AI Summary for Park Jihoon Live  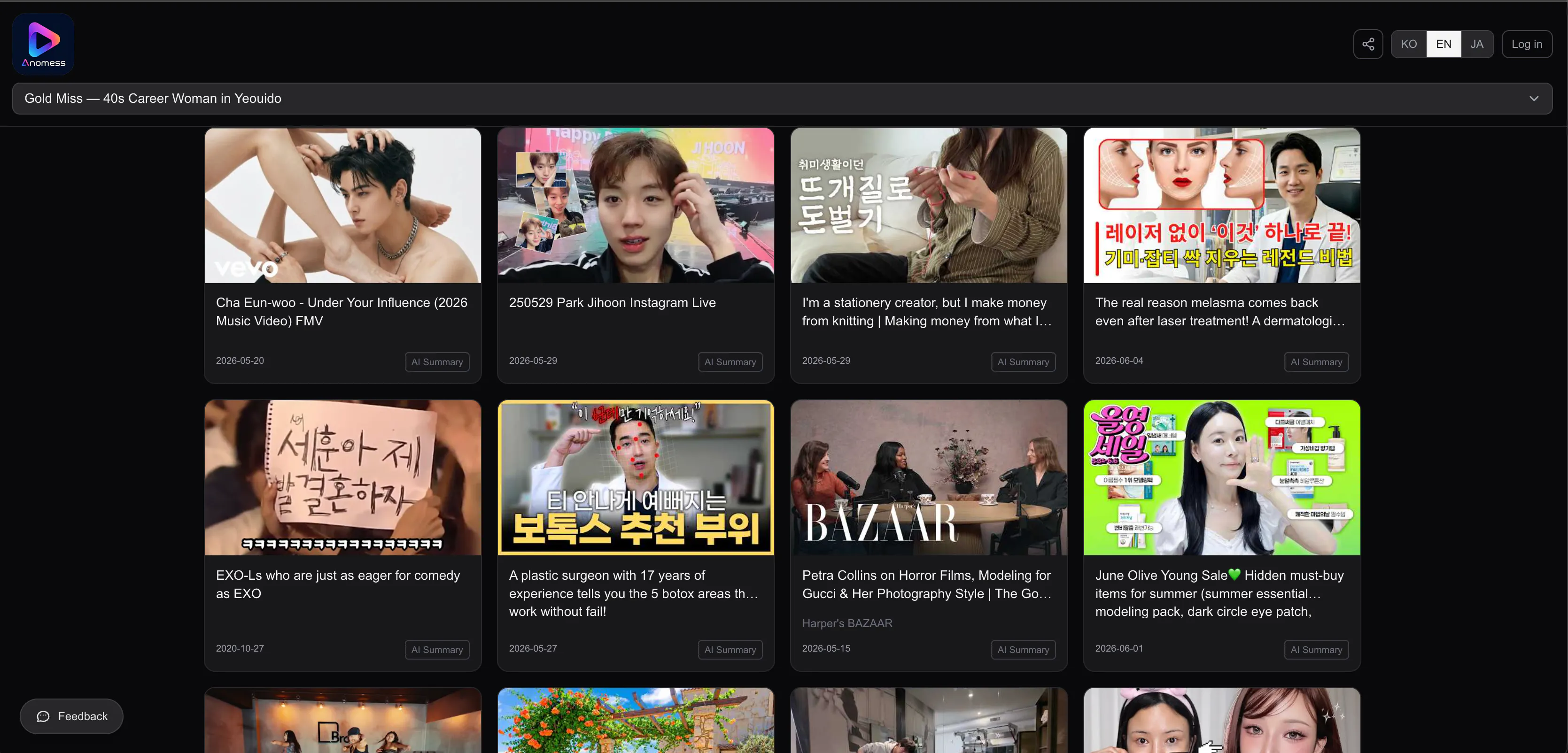click(730, 362)
